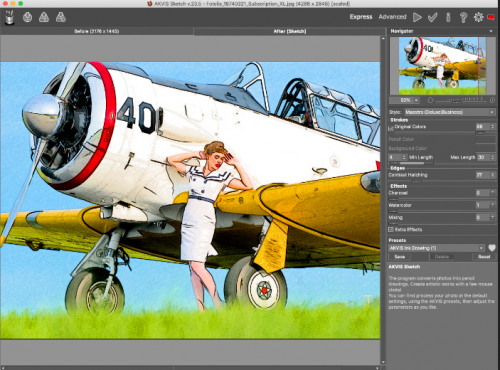This screenshot has height=370, width=500.
Task: Switch to Advanced mode
Action: click(x=392, y=17)
